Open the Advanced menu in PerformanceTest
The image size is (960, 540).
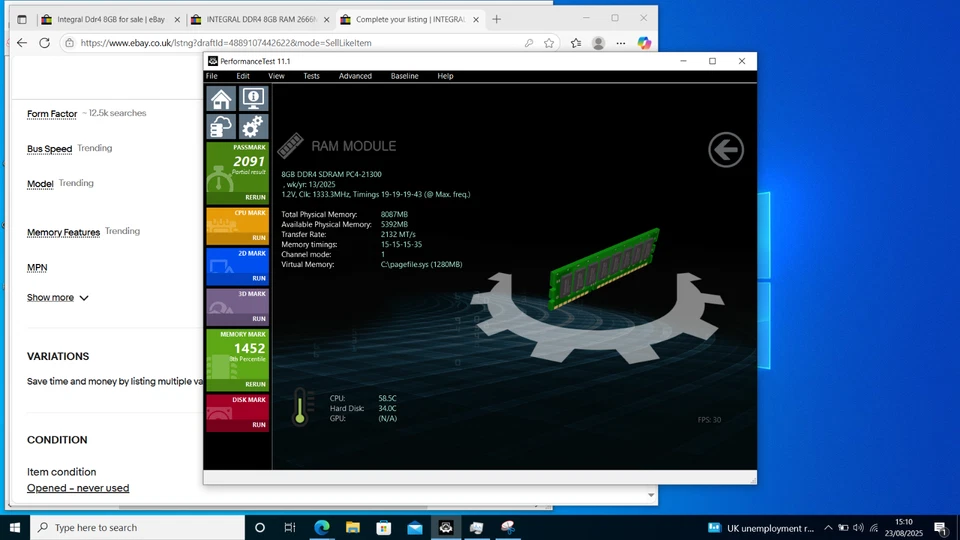pos(355,76)
